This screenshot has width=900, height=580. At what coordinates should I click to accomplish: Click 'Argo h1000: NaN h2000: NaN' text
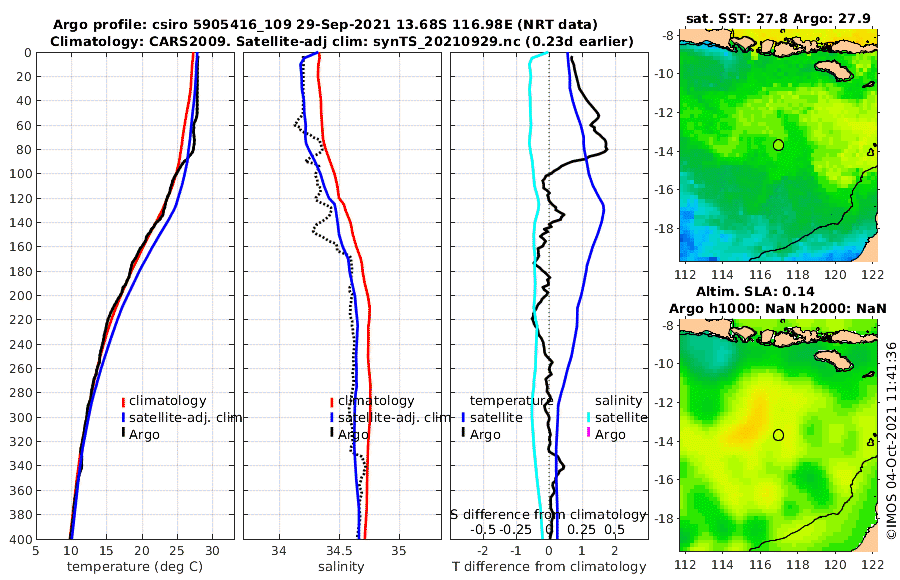tap(778, 308)
